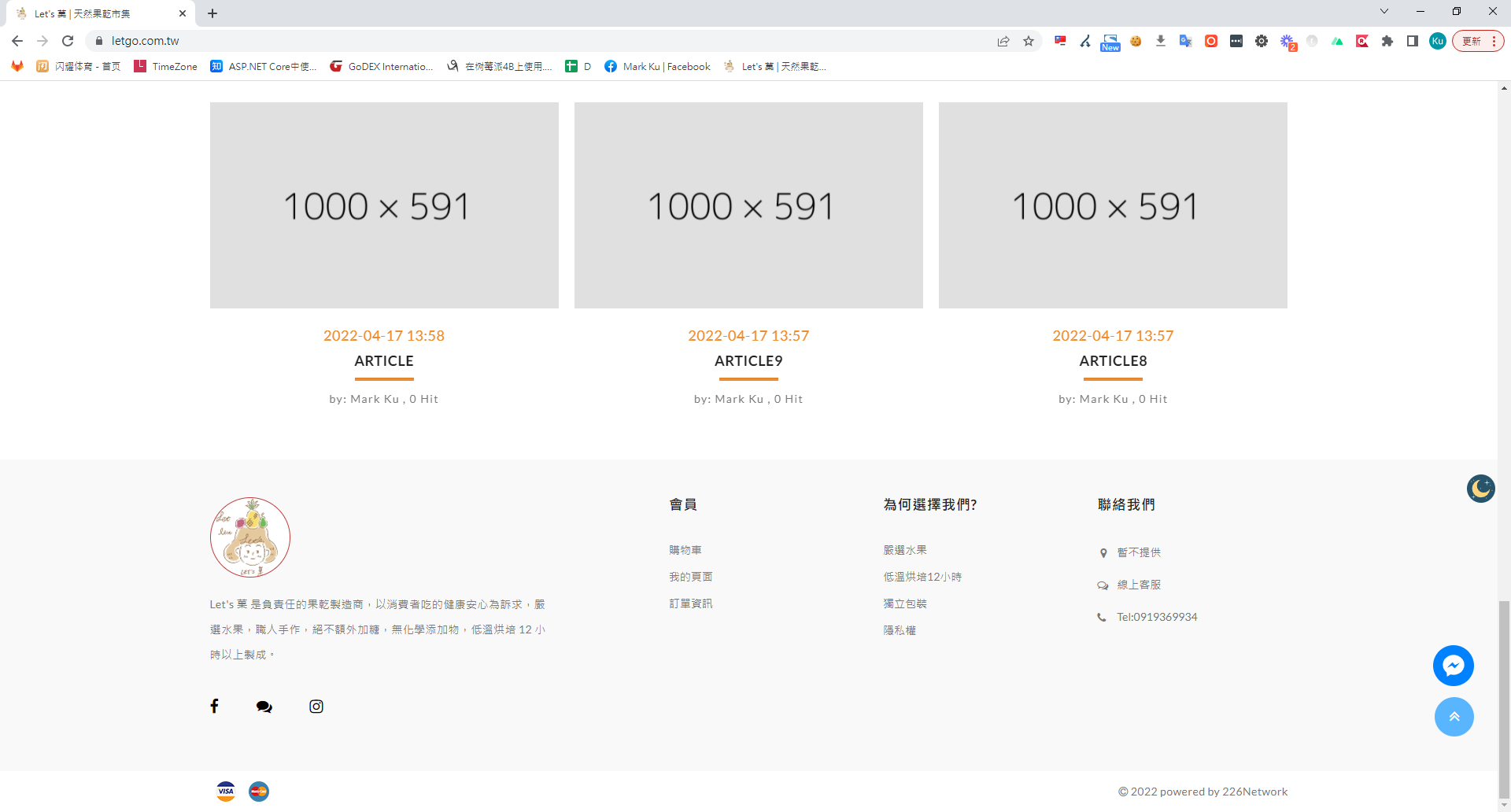Toggle dark mode with the moon icon
Image resolution: width=1511 pixels, height=812 pixels.
tap(1480, 489)
